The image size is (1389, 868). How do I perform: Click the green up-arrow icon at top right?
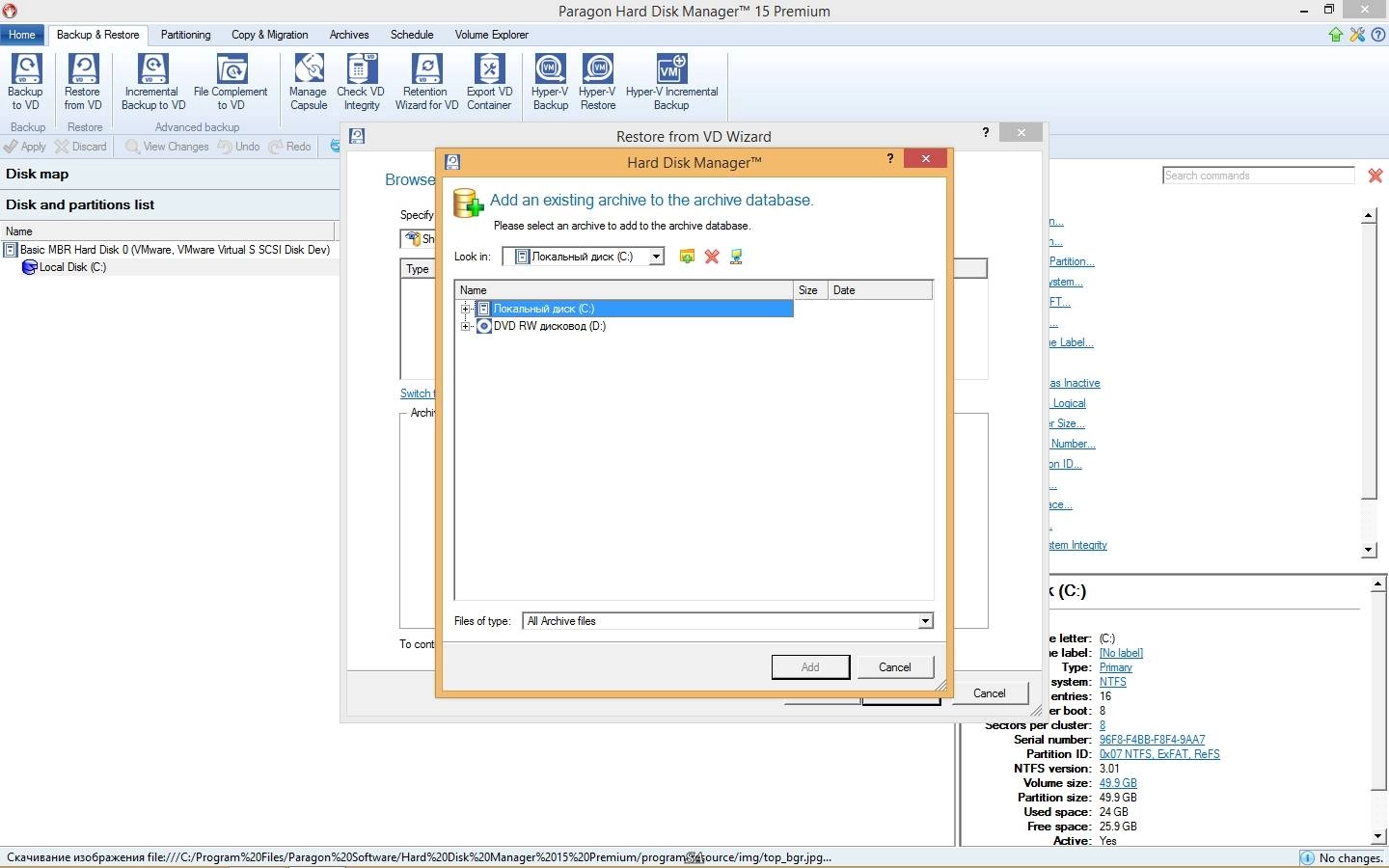1336,35
